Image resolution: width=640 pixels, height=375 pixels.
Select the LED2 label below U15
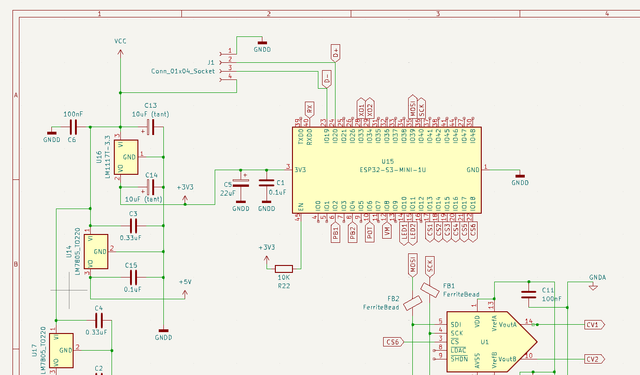click(413, 233)
